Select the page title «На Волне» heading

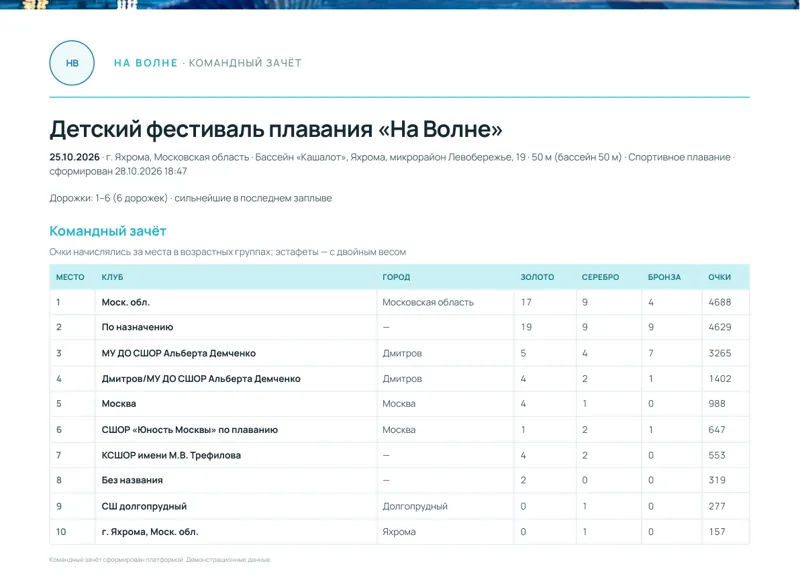coord(276,129)
